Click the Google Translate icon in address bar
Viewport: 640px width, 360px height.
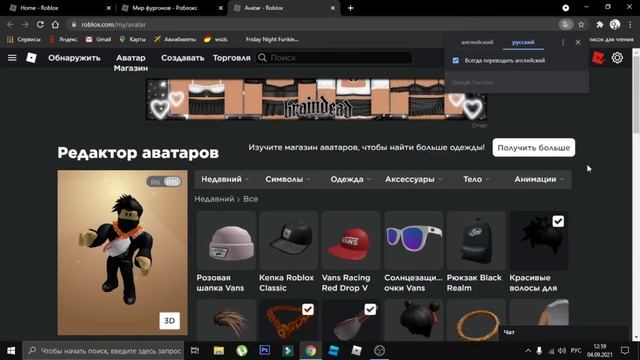pos(565,25)
